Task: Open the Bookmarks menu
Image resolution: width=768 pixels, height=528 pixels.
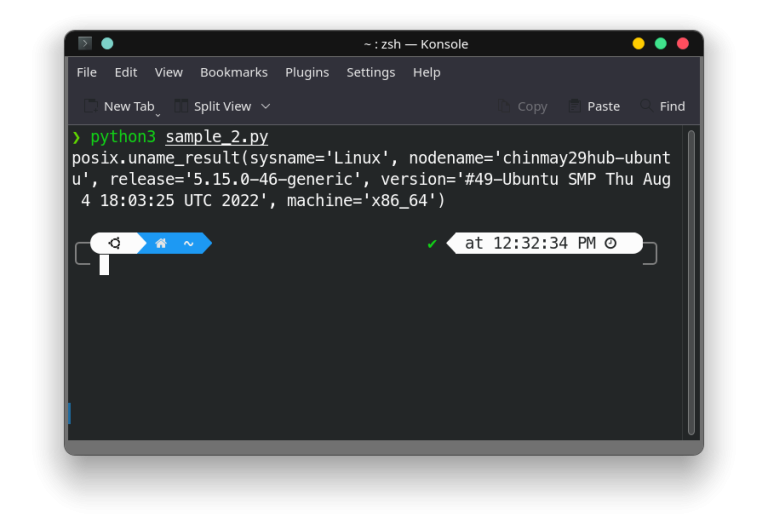Action: pyautogui.click(x=234, y=72)
